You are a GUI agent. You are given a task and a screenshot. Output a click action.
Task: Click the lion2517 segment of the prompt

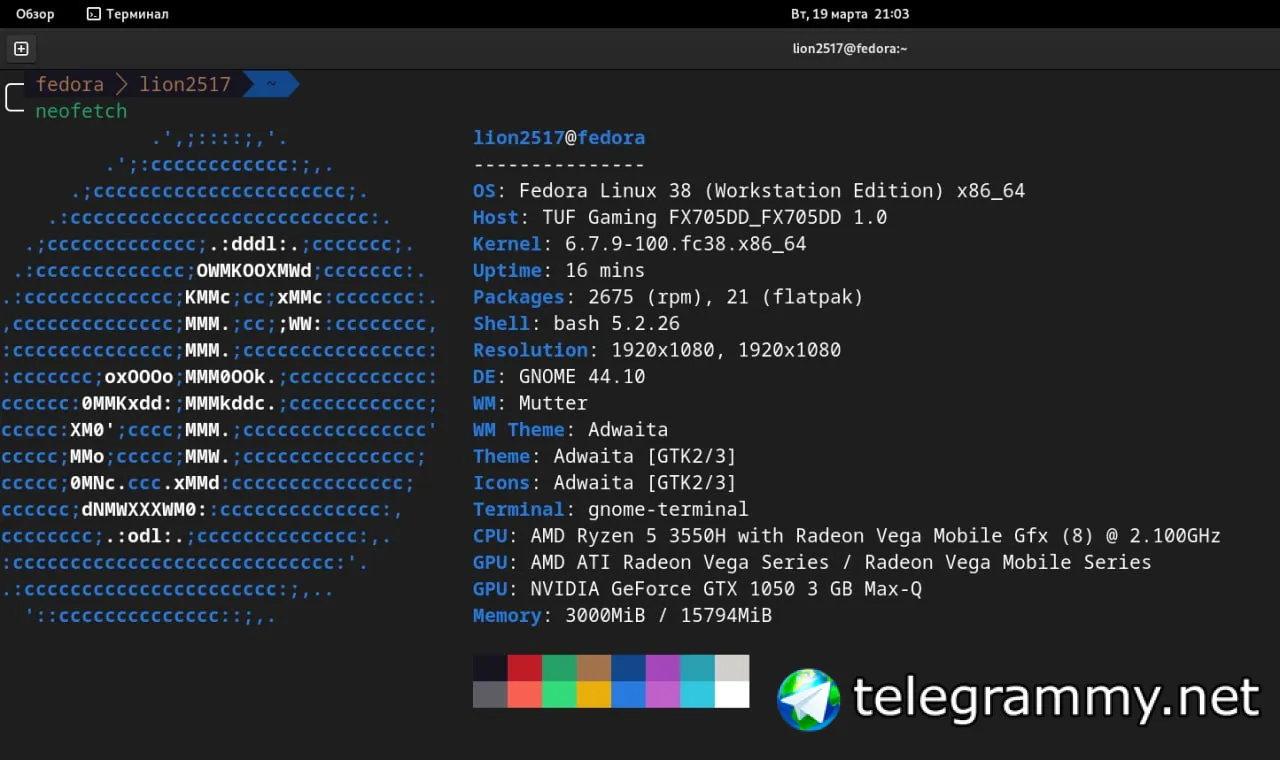(185, 84)
